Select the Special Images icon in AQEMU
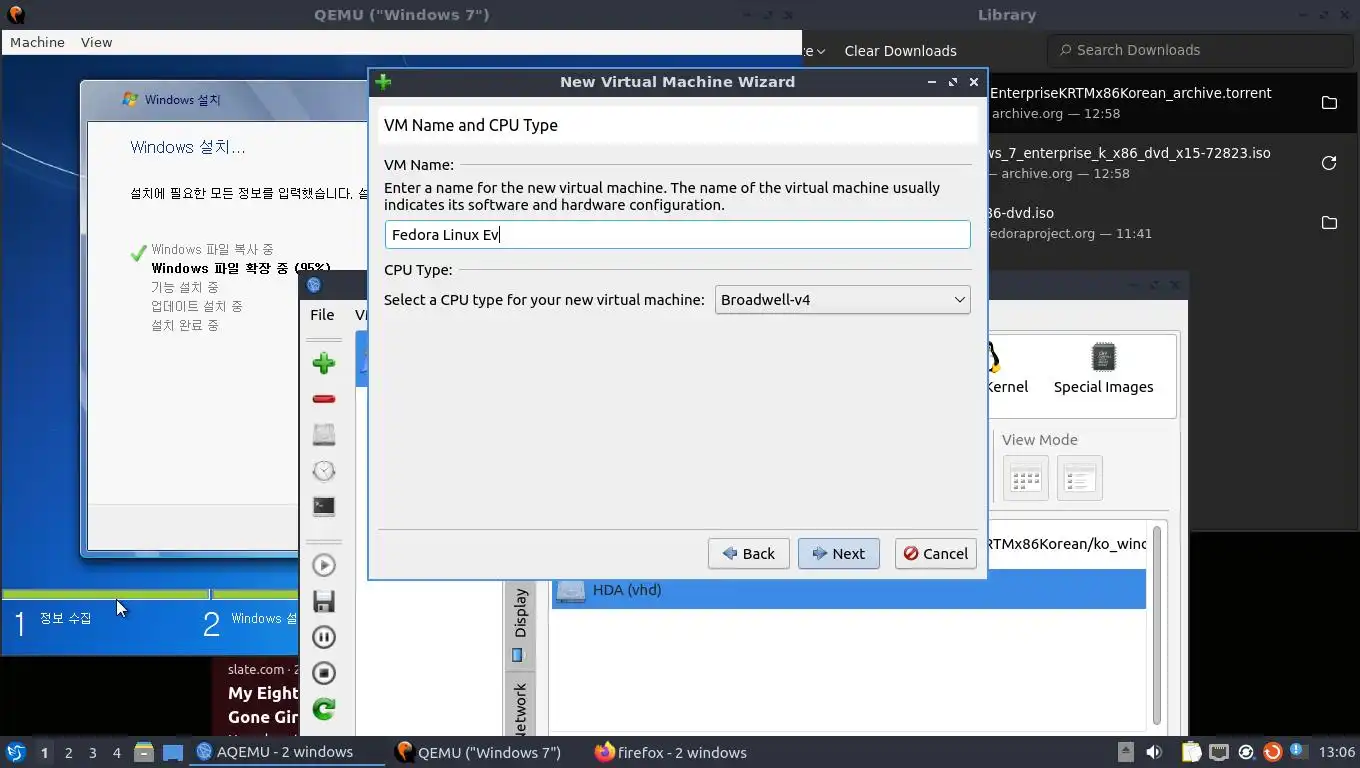1360x768 pixels. 1103,369
